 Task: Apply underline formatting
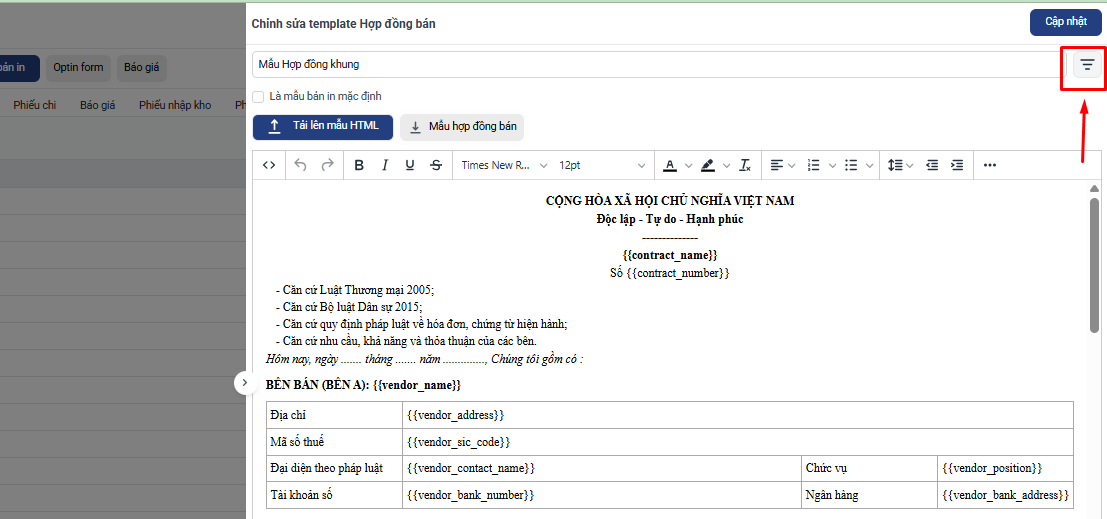tap(410, 165)
